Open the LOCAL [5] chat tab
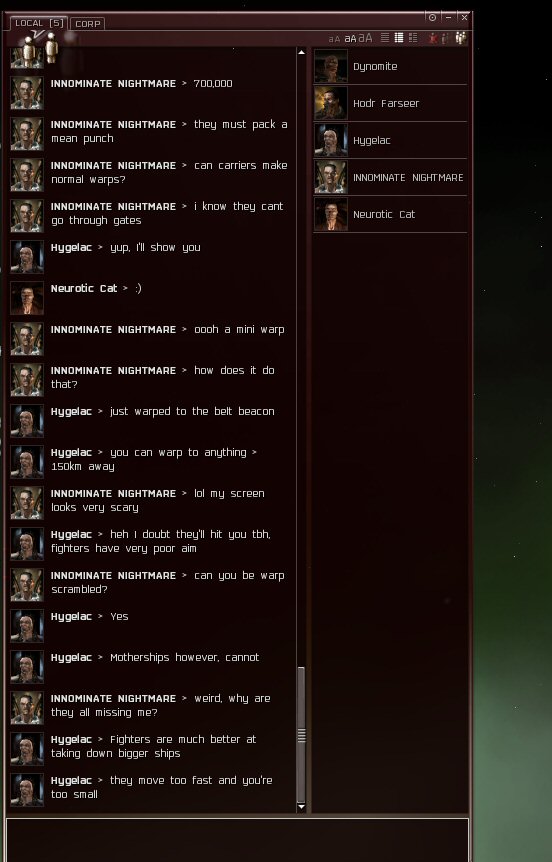The width and height of the screenshot is (552, 862). [x=40, y=23]
